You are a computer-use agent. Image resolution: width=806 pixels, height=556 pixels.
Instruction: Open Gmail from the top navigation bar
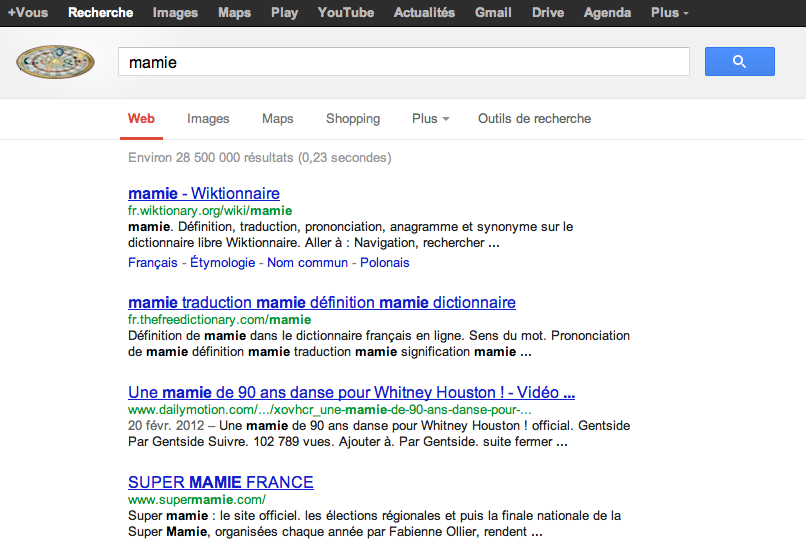pyautogui.click(x=493, y=13)
